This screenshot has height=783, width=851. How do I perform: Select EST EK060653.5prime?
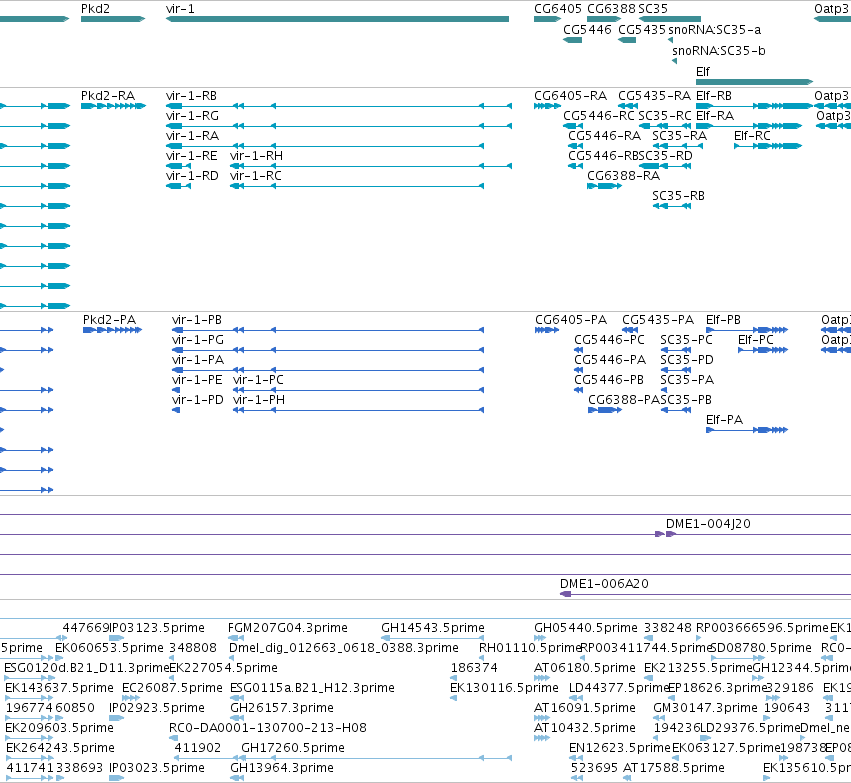click(109, 648)
